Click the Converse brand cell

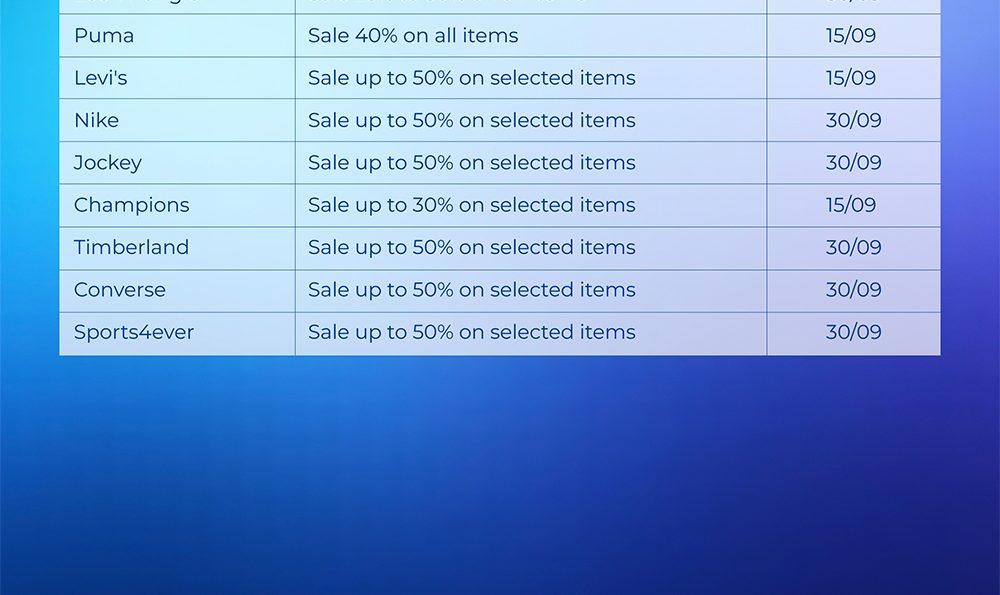(x=120, y=290)
